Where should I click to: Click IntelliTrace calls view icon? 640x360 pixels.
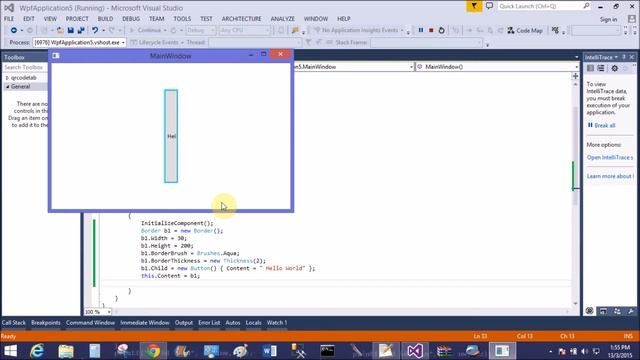tap(601, 69)
